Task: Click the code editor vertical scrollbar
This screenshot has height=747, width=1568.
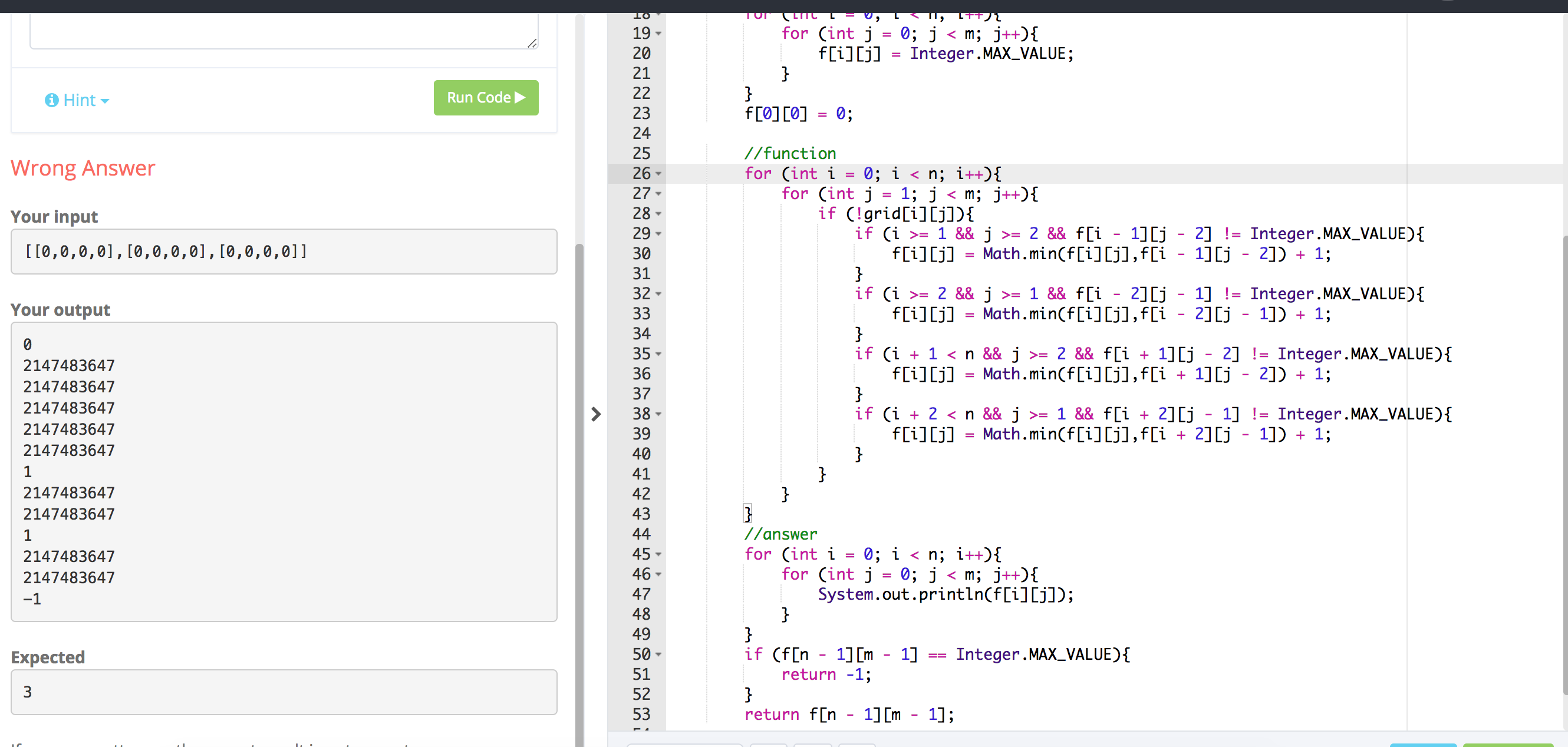Action: click(x=1565, y=465)
